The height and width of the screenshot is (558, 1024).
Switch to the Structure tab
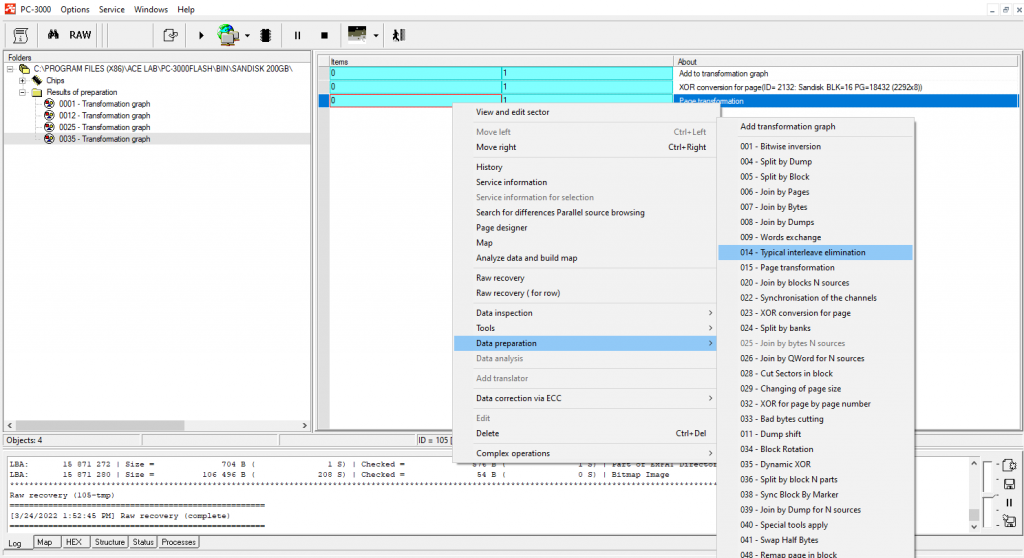click(109, 542)
